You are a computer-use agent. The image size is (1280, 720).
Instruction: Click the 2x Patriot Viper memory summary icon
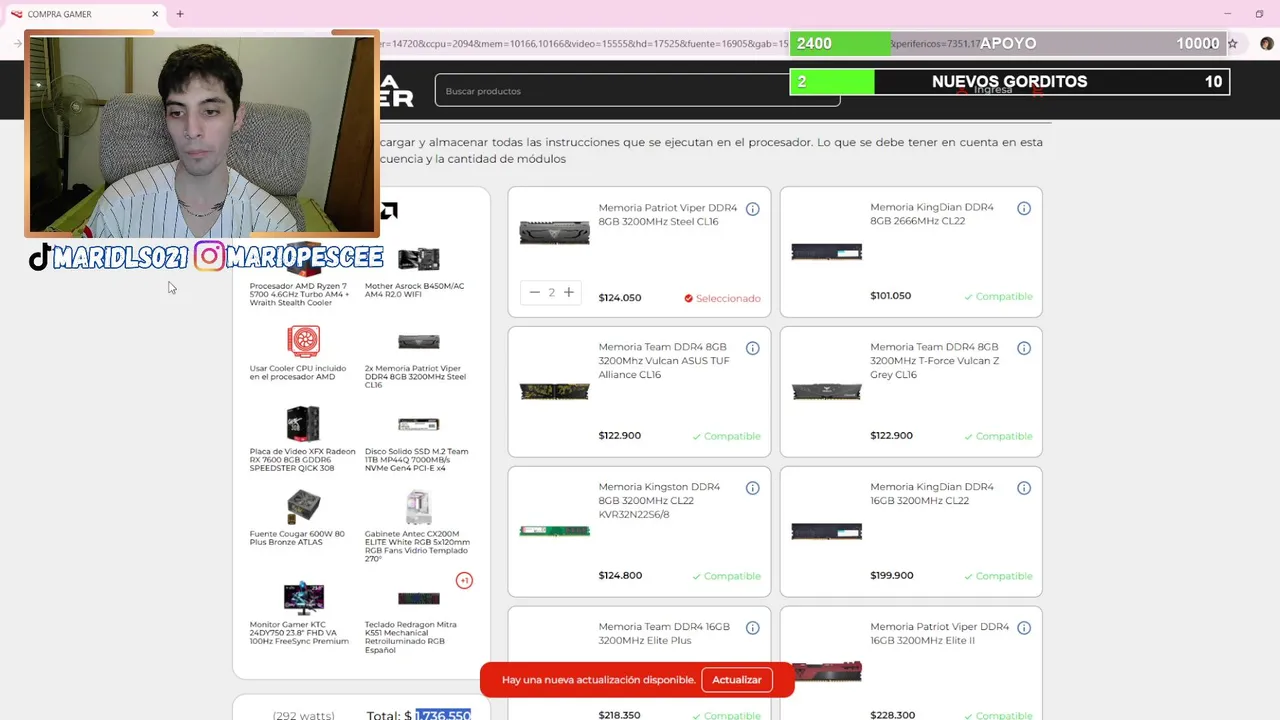[418, 342]
